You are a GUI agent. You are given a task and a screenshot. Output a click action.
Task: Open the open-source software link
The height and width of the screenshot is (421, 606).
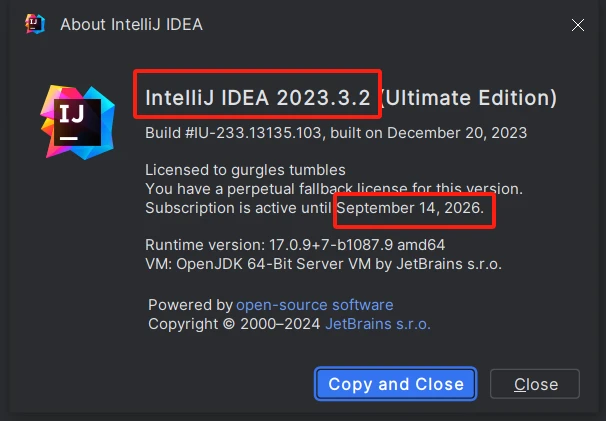(314, 305)
